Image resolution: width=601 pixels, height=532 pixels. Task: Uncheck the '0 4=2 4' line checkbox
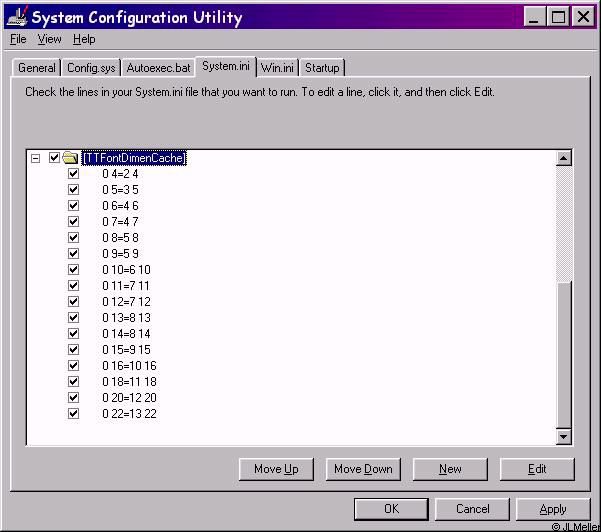(73, 174)
